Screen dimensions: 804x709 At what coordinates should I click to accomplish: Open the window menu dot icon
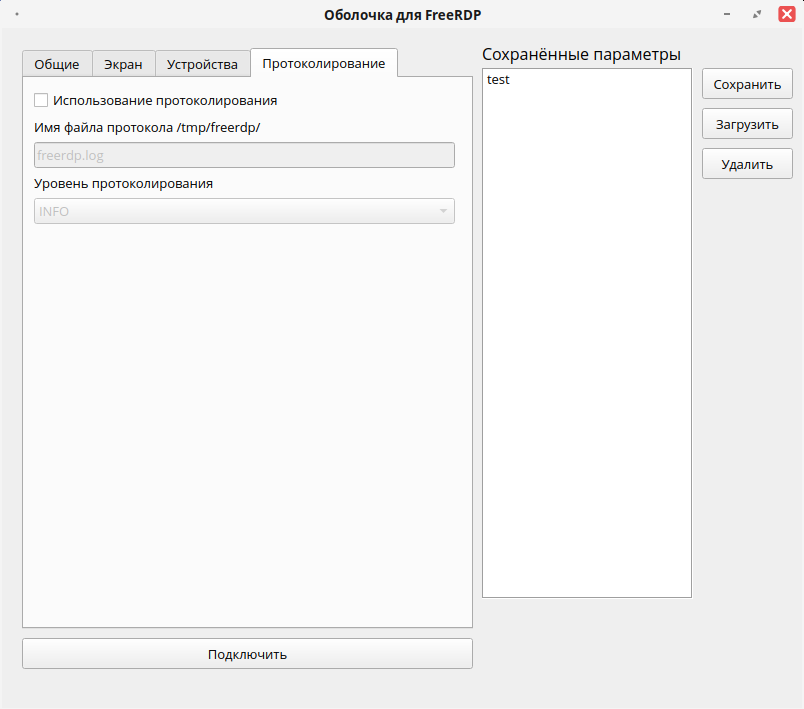[x=17, y=14]
